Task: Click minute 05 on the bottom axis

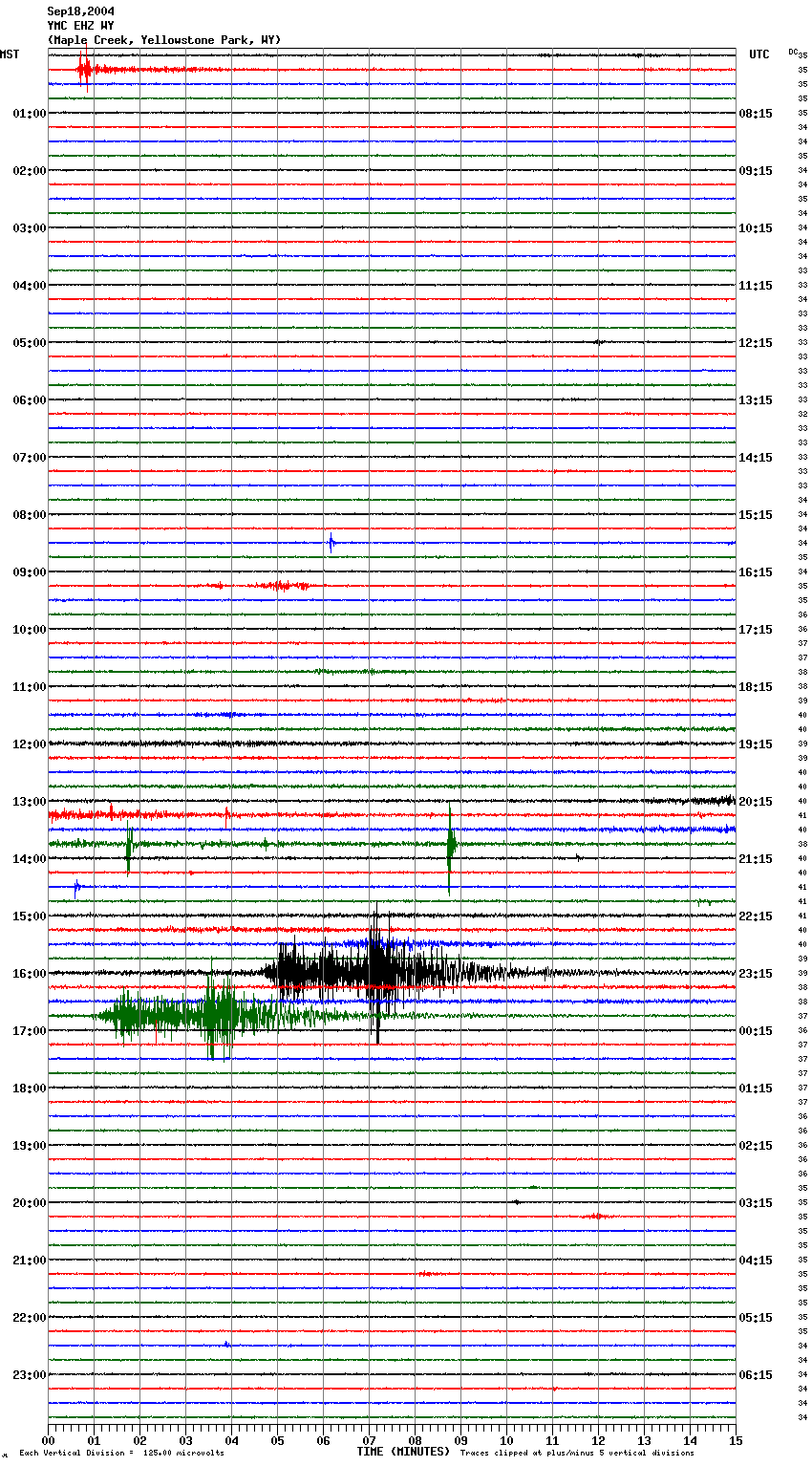Action: (277, 1440)
